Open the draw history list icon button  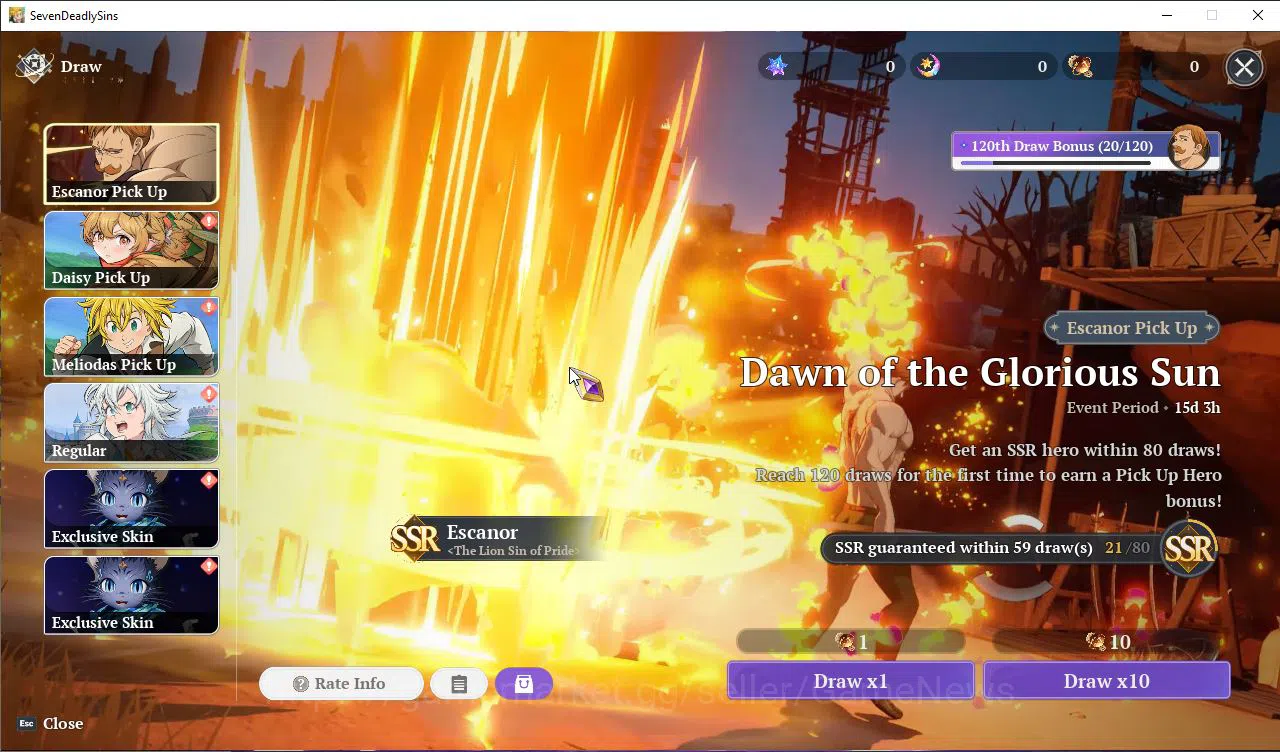(459, 684)
